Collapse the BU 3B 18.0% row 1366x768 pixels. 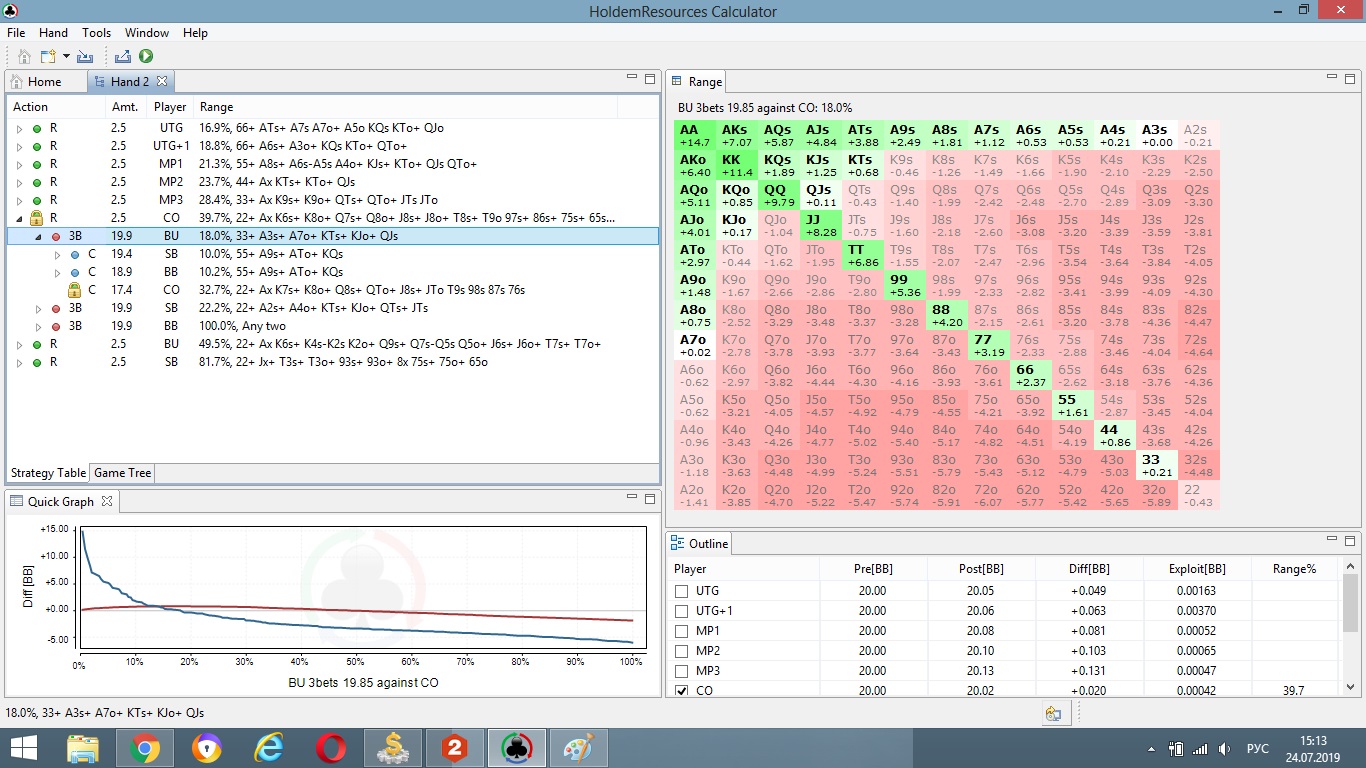(39, 236)
